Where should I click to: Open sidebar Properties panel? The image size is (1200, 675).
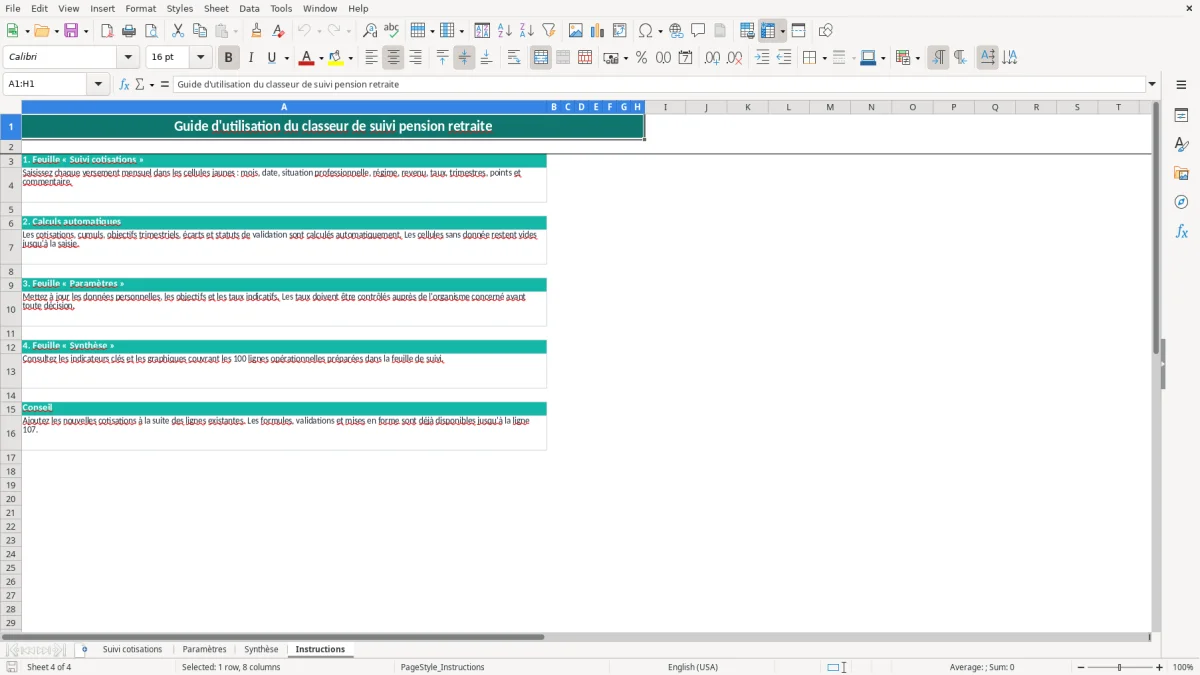click(x=1181, y=116)
